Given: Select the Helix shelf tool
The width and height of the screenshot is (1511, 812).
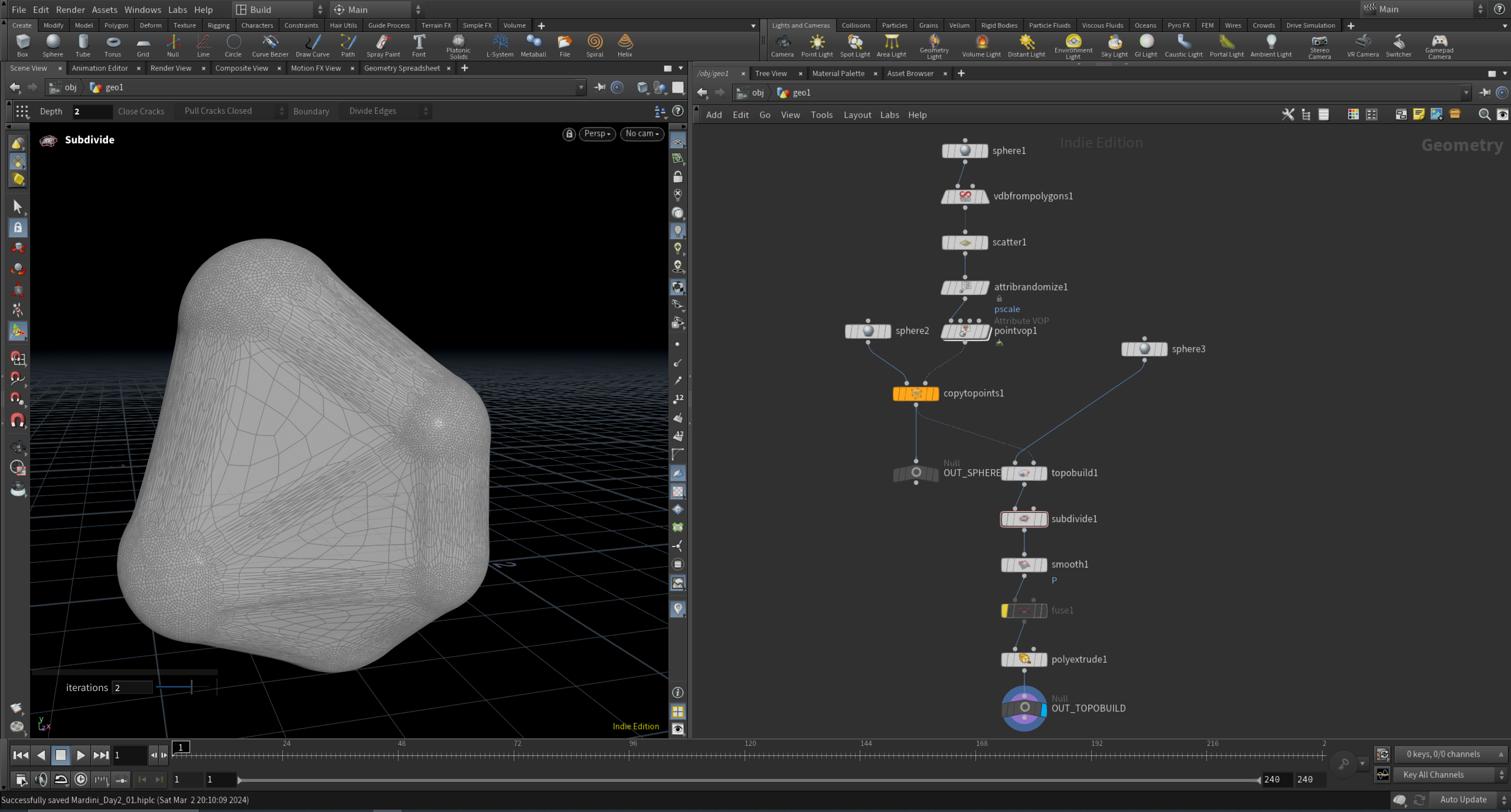Looking at the screenshot, I should 625,45.
